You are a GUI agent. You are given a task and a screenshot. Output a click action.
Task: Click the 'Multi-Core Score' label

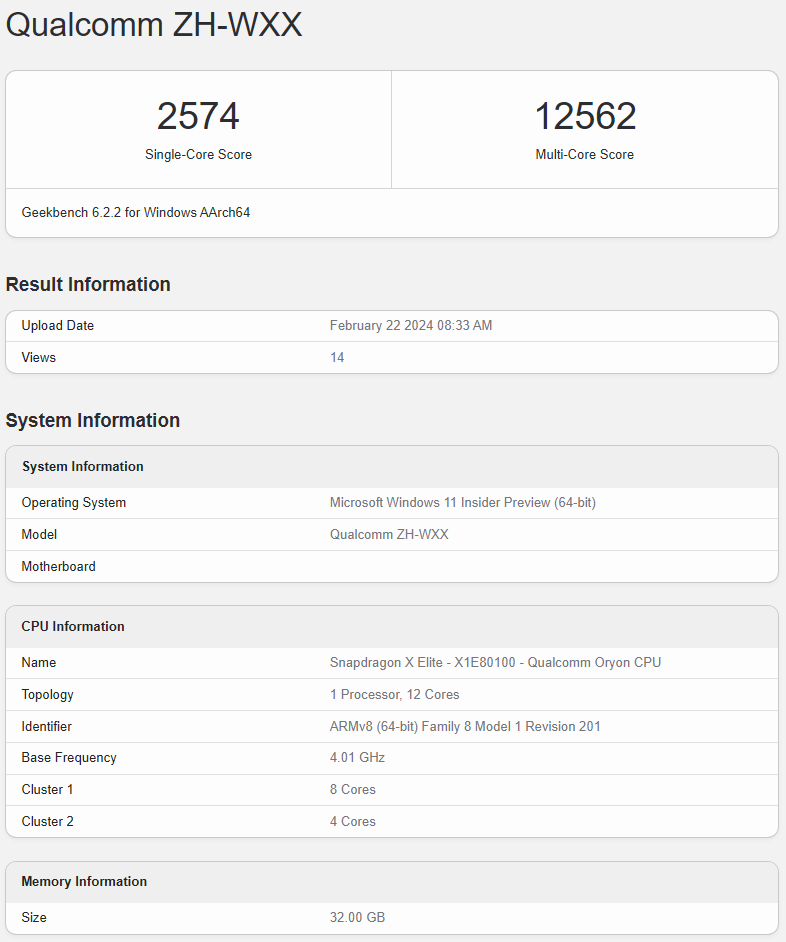585,154
